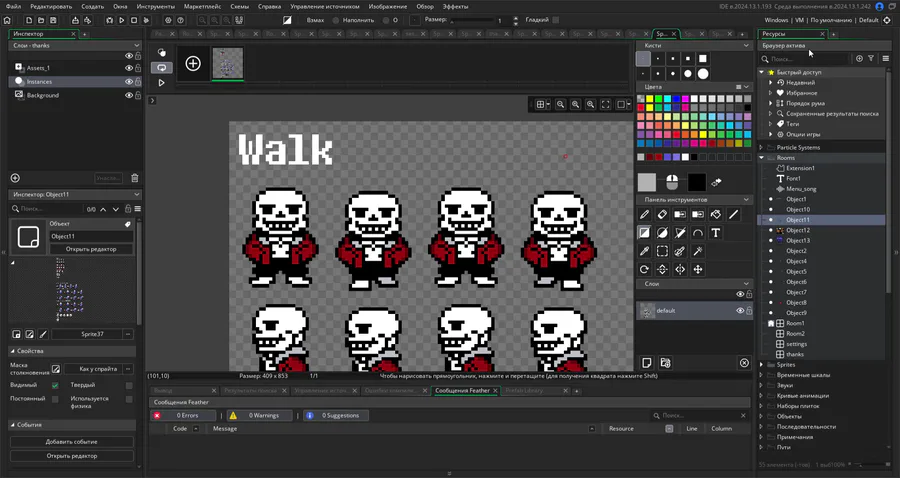Toggle animation loop button
Screen dimensions: 900x478
click(161, 68)
